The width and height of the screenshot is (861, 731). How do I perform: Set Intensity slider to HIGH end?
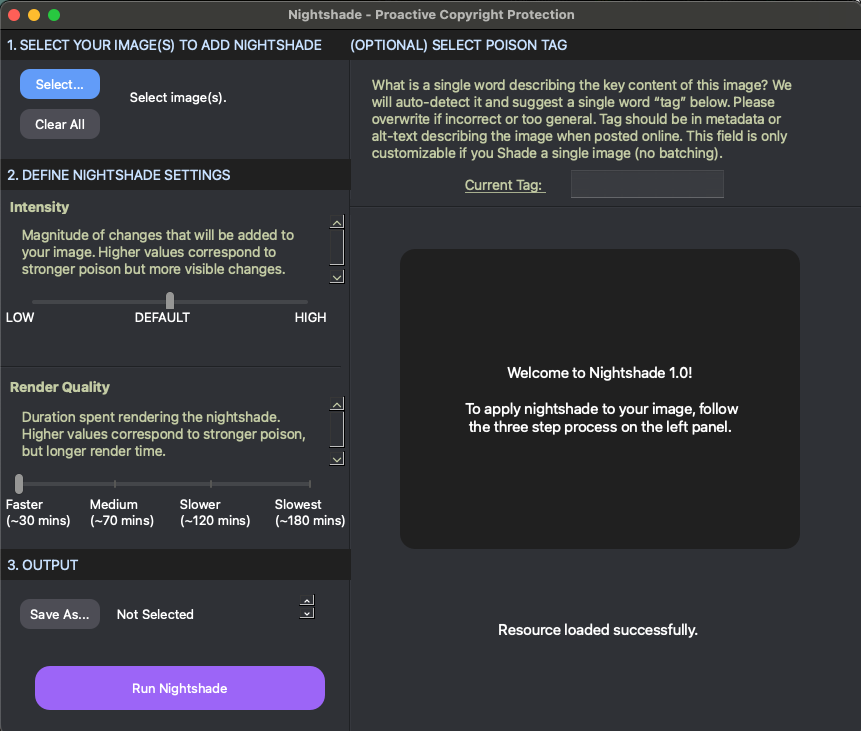306,302
